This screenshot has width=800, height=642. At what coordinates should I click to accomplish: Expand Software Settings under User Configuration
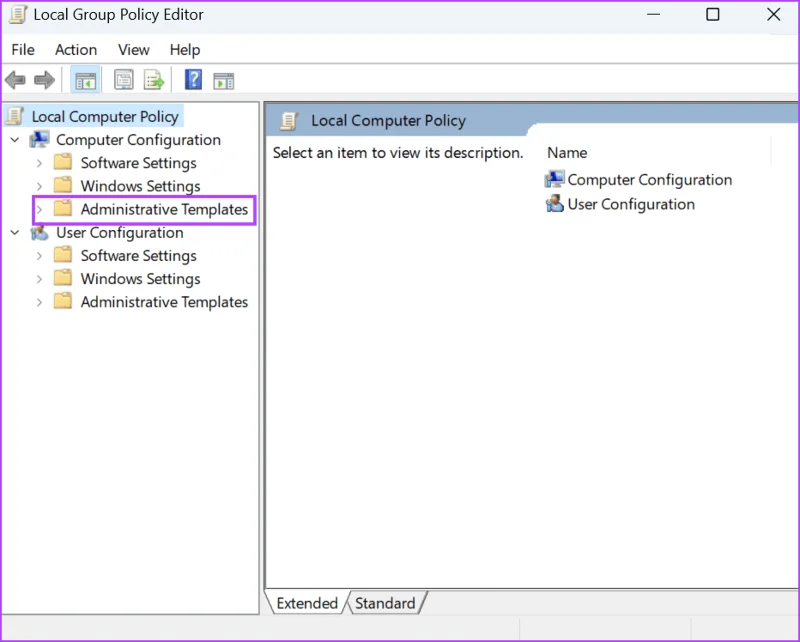point(39,256)
